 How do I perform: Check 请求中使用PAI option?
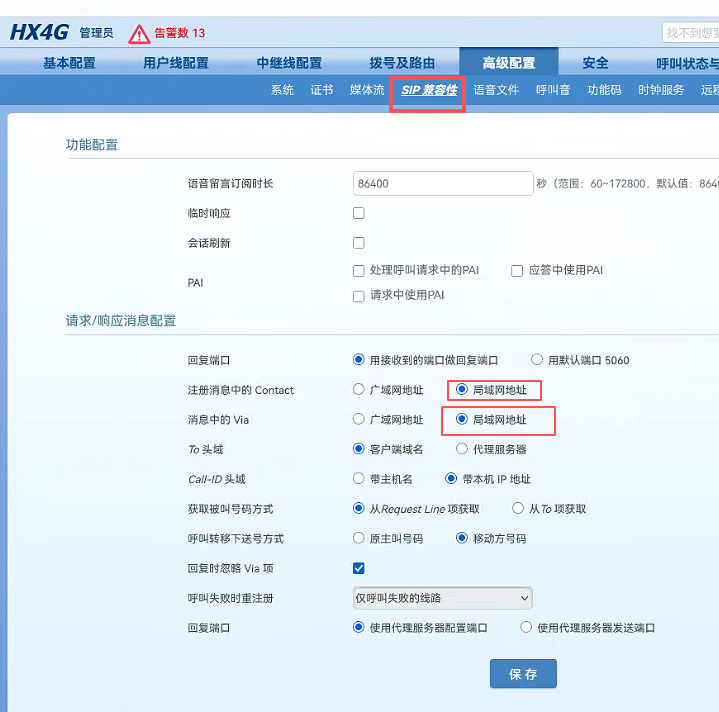(x=359, y=296)
